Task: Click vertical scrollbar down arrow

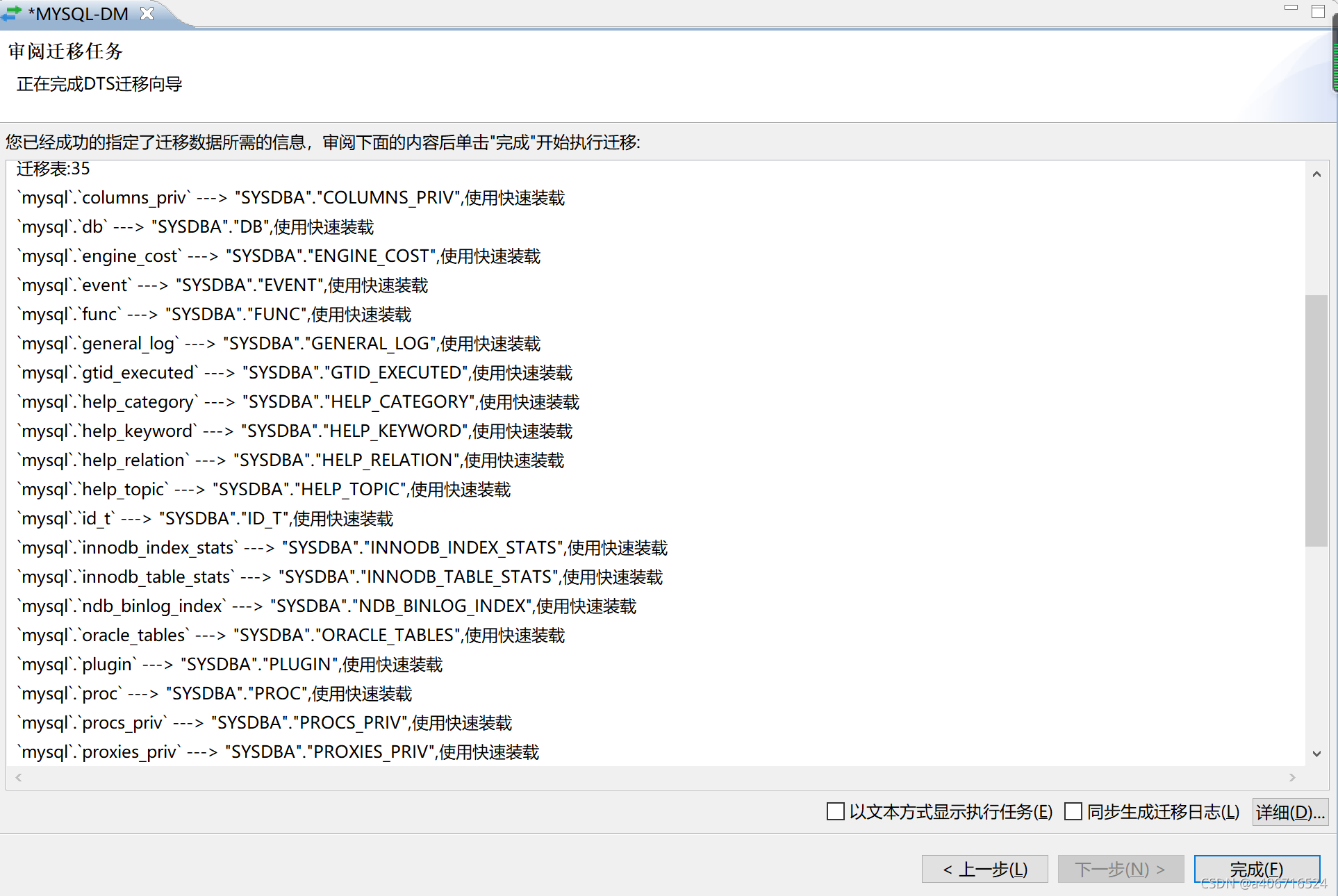Action: point(1316,754)
